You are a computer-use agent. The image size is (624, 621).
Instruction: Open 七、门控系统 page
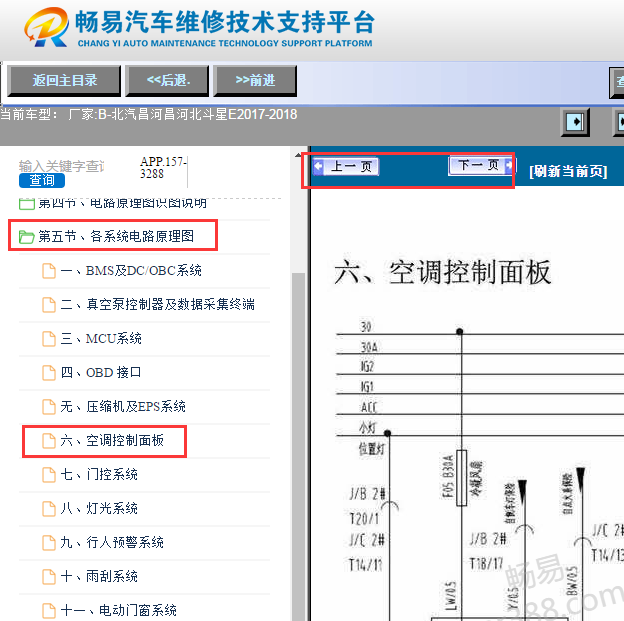point(99,475)
